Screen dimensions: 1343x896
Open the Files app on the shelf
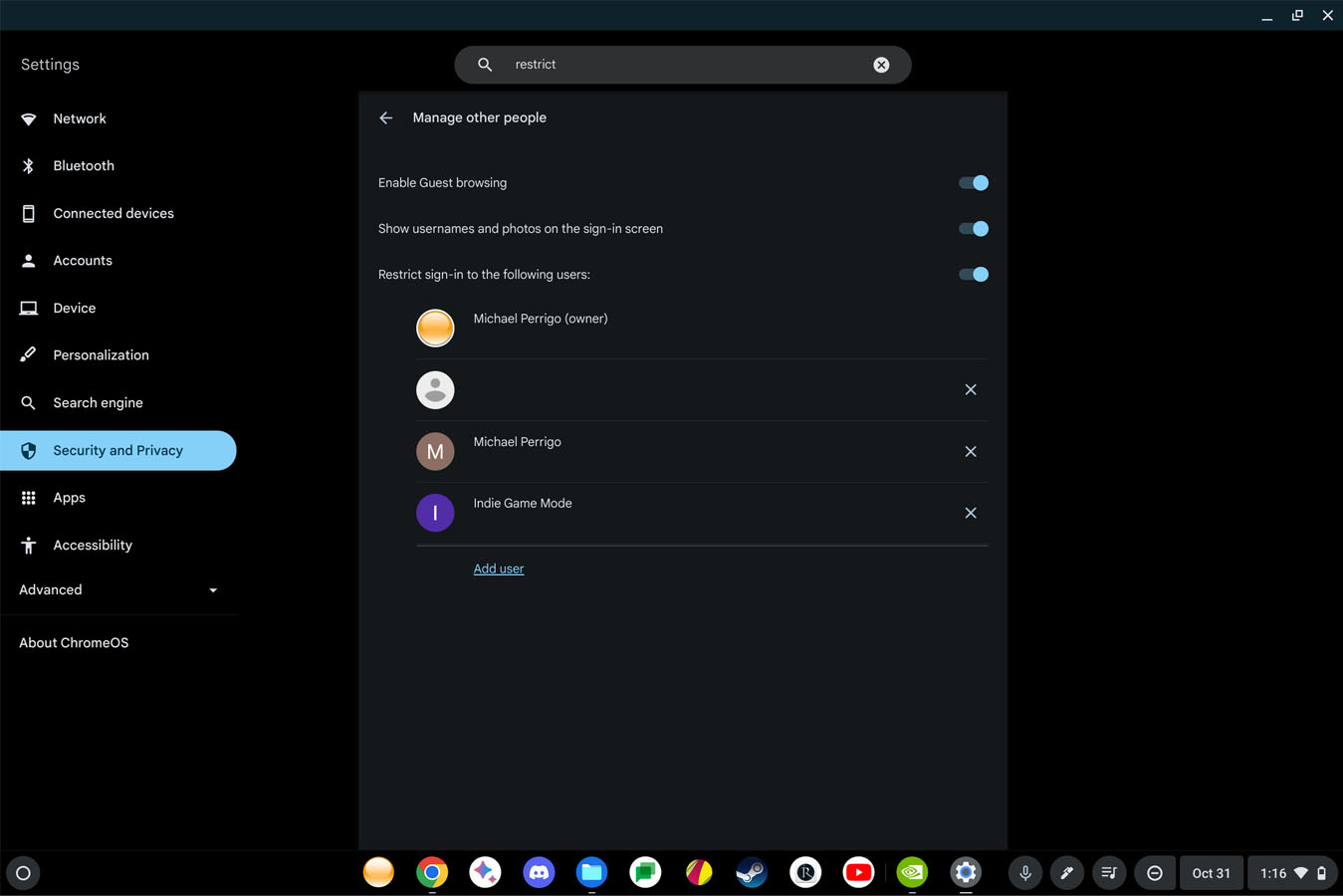[591, 872]
